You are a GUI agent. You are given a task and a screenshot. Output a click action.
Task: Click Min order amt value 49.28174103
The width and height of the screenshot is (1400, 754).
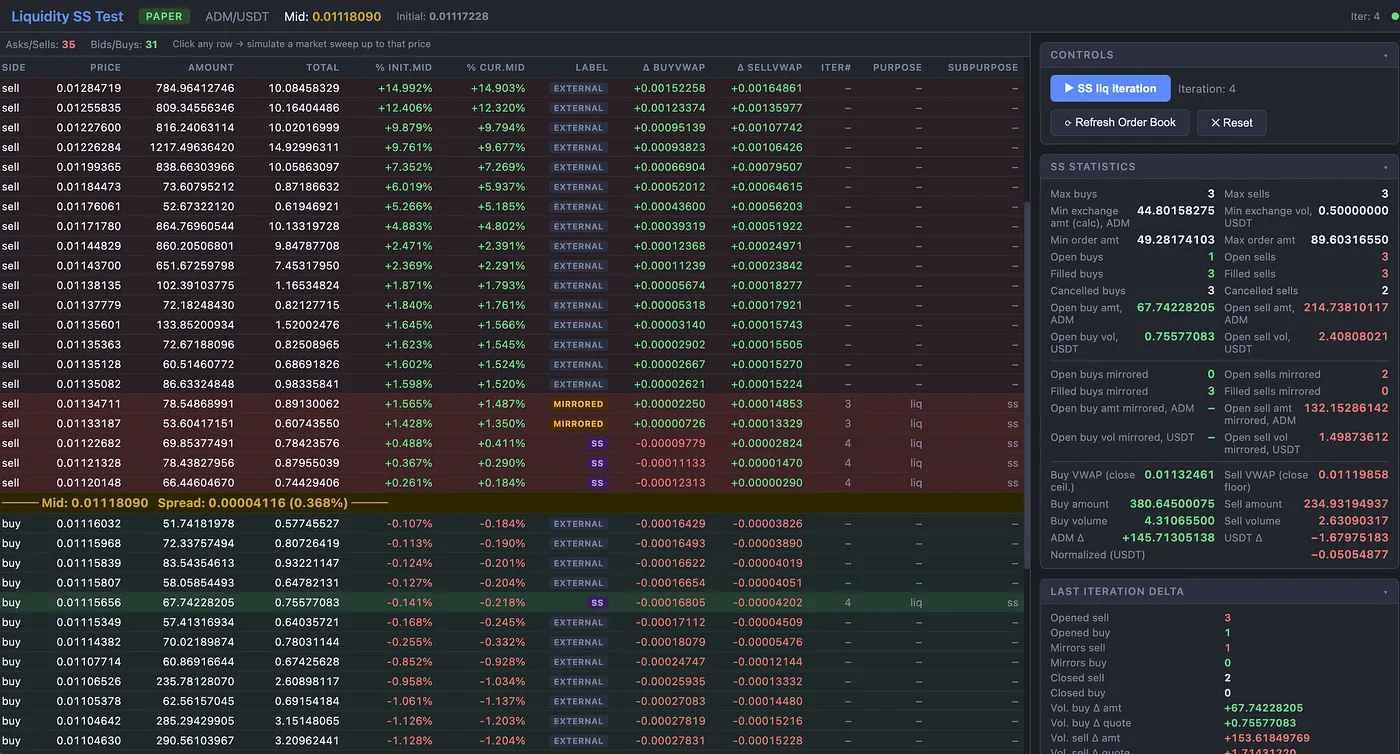click(1176, 240)
